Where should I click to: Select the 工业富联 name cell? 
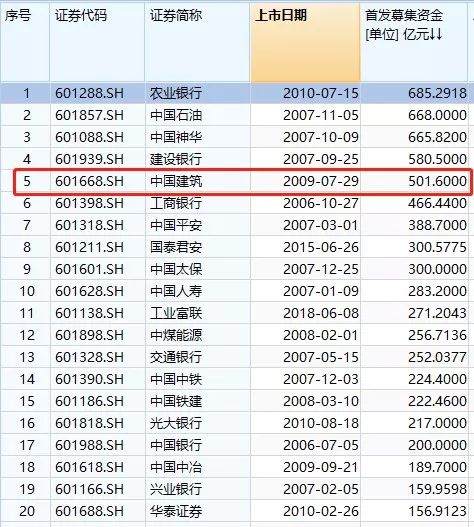pyautogui.click(x=176, y=313)
